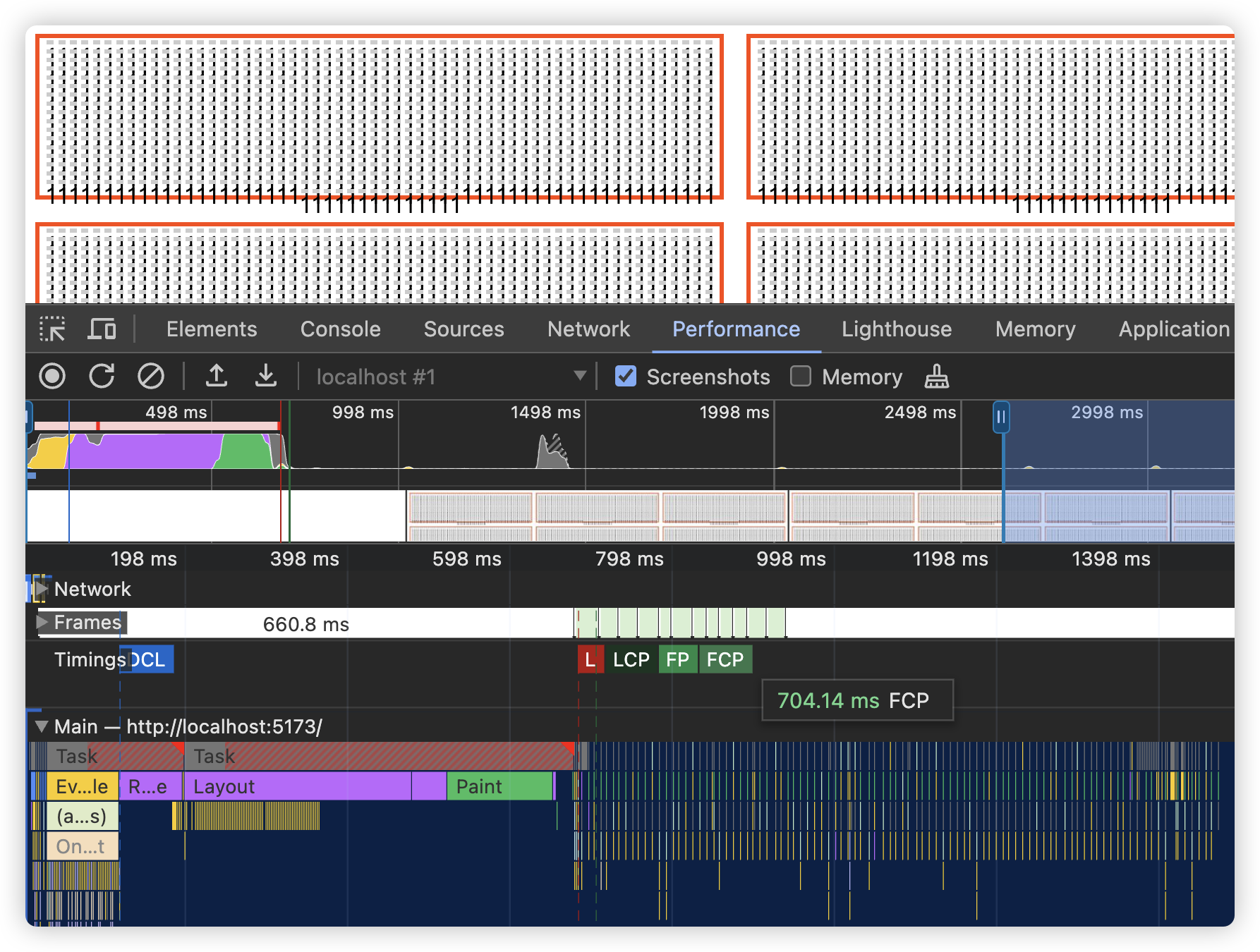Toggle the device toolbar icon
The height and width of the screenshot is (952, 1260).
click(x=102, y=329)
